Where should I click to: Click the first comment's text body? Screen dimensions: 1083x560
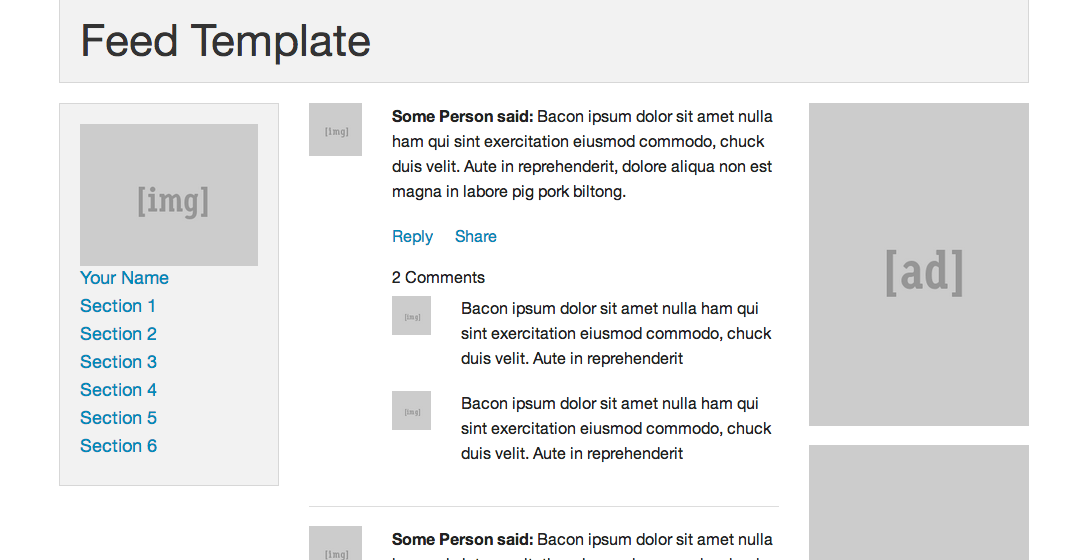click(615, 334)
